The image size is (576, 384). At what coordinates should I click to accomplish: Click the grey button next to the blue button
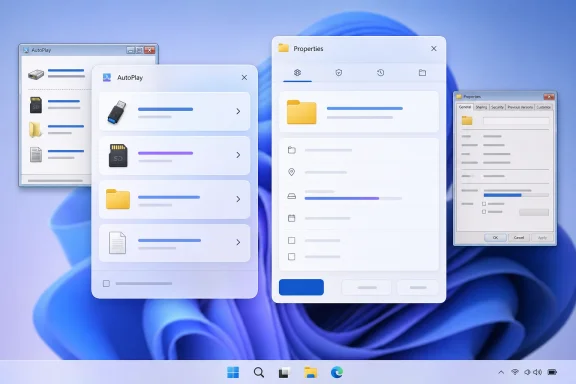367,287
